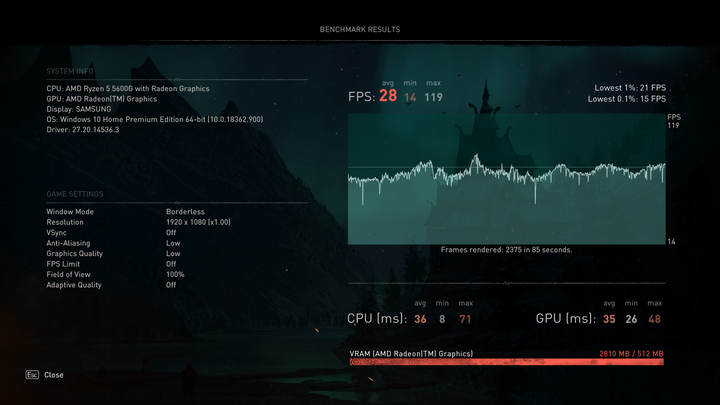Click the 100% Field of View value

click(x=175, y=275)
